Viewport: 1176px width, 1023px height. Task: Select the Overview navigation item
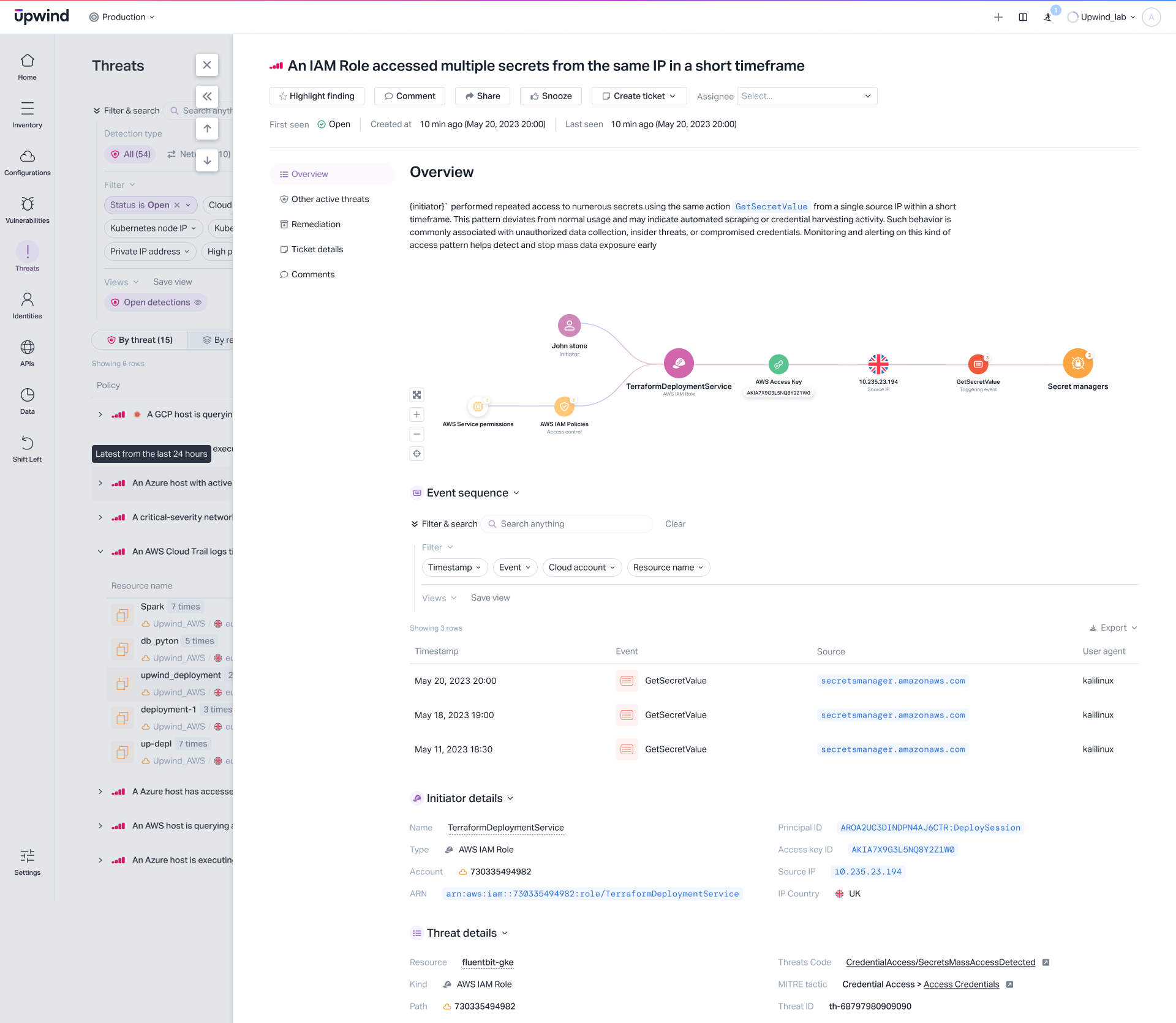point(331,174)
